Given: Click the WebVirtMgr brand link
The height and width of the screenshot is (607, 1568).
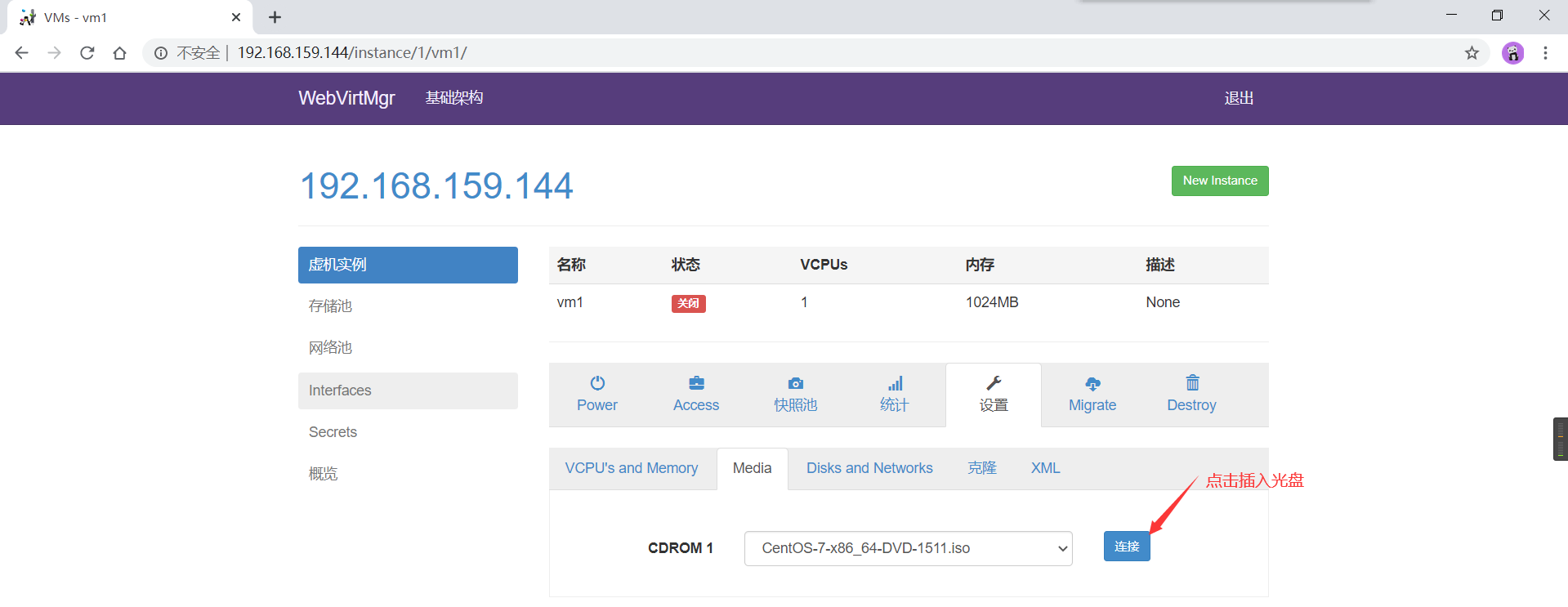Looking at the screenshot, I should (346, 98).
